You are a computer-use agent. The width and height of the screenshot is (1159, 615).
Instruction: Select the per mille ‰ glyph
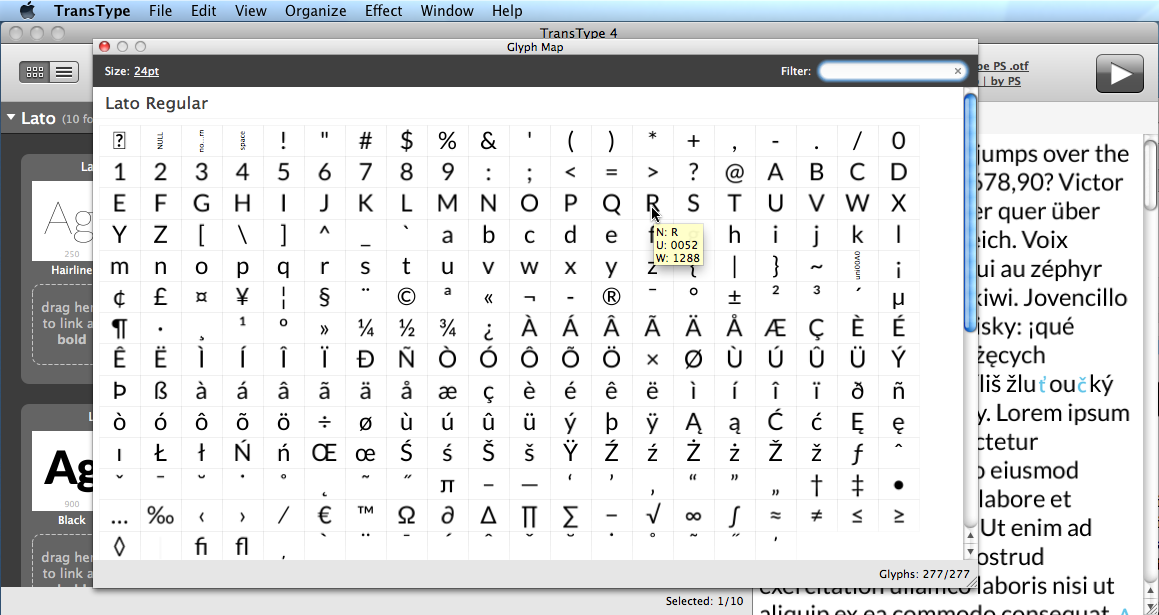[160, 516]
